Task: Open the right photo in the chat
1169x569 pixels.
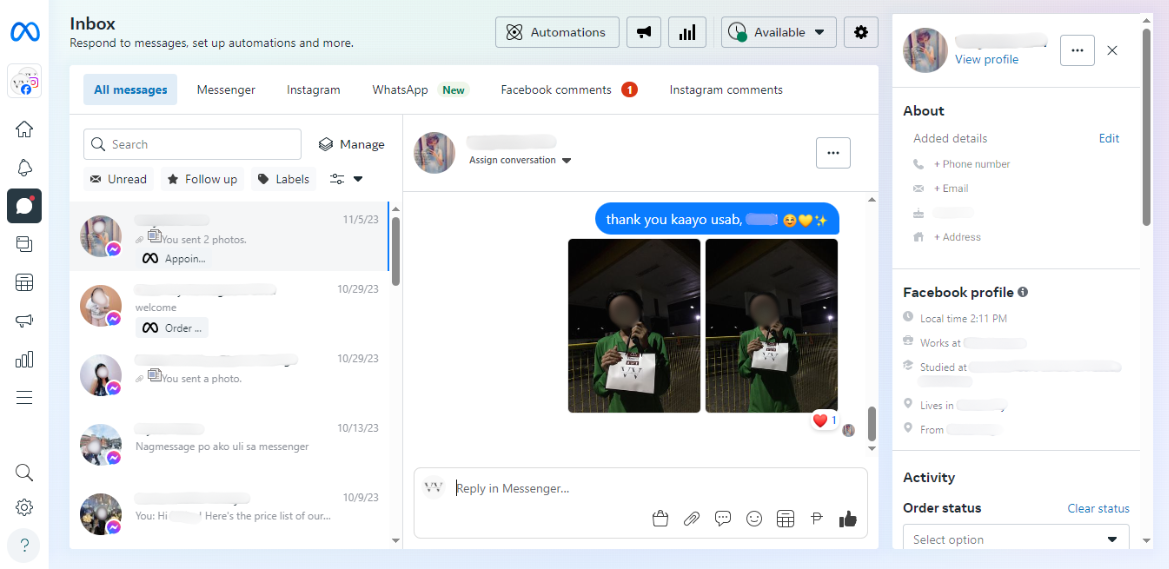Action: (772, 326)
